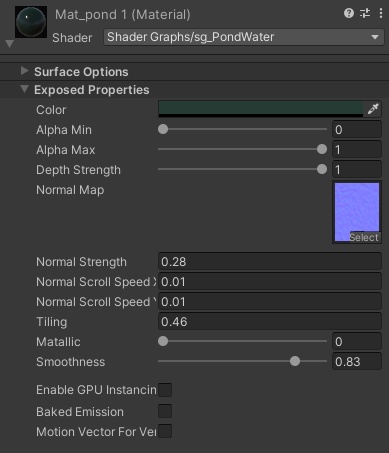The image size is (389, 453).
Task: Click the Normal Strength field showing 0.28
Action: [270, 262]
